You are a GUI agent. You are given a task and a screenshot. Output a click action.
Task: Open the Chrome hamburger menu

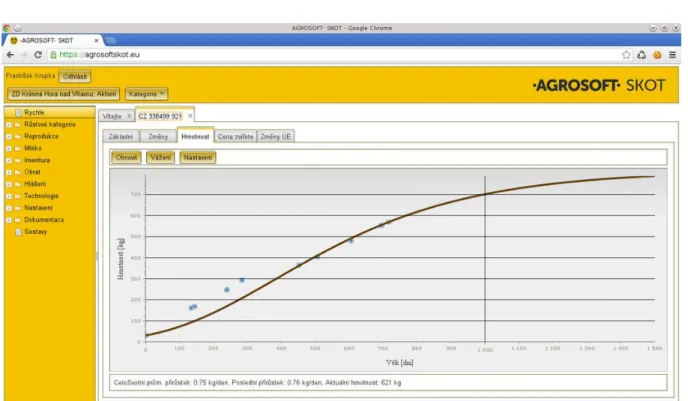pos(672,55)
